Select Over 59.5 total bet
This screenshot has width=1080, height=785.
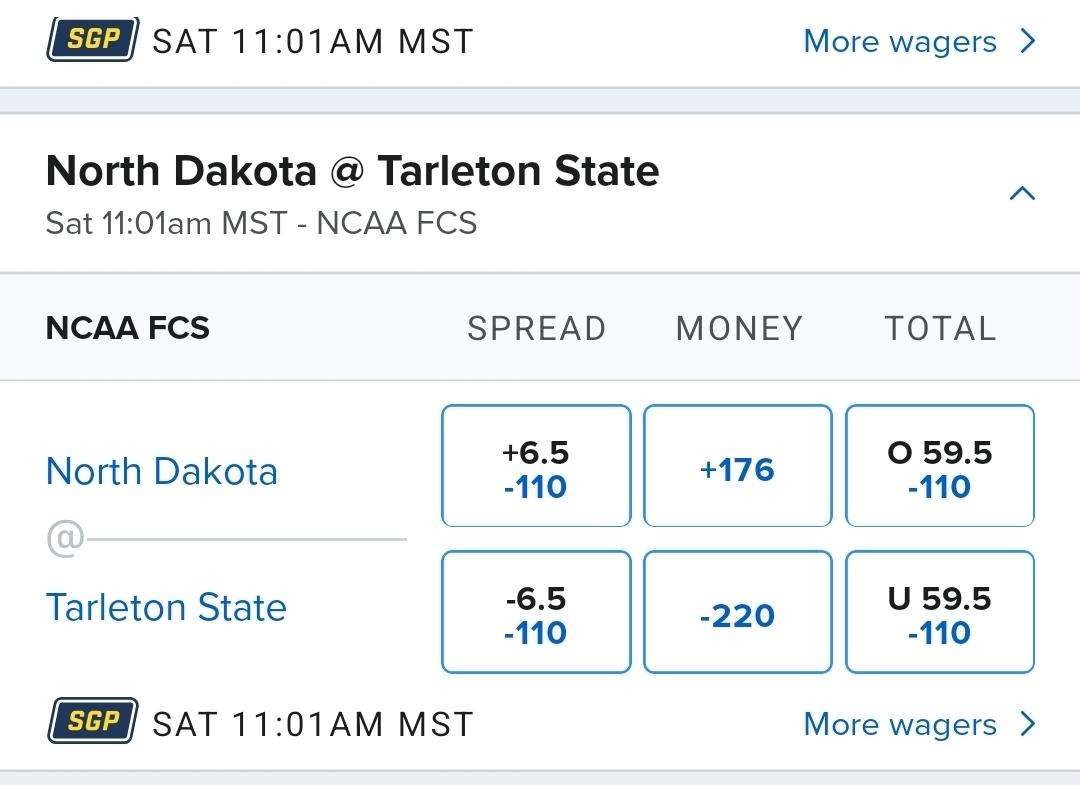pyautogui.click(x=940, y=466)
